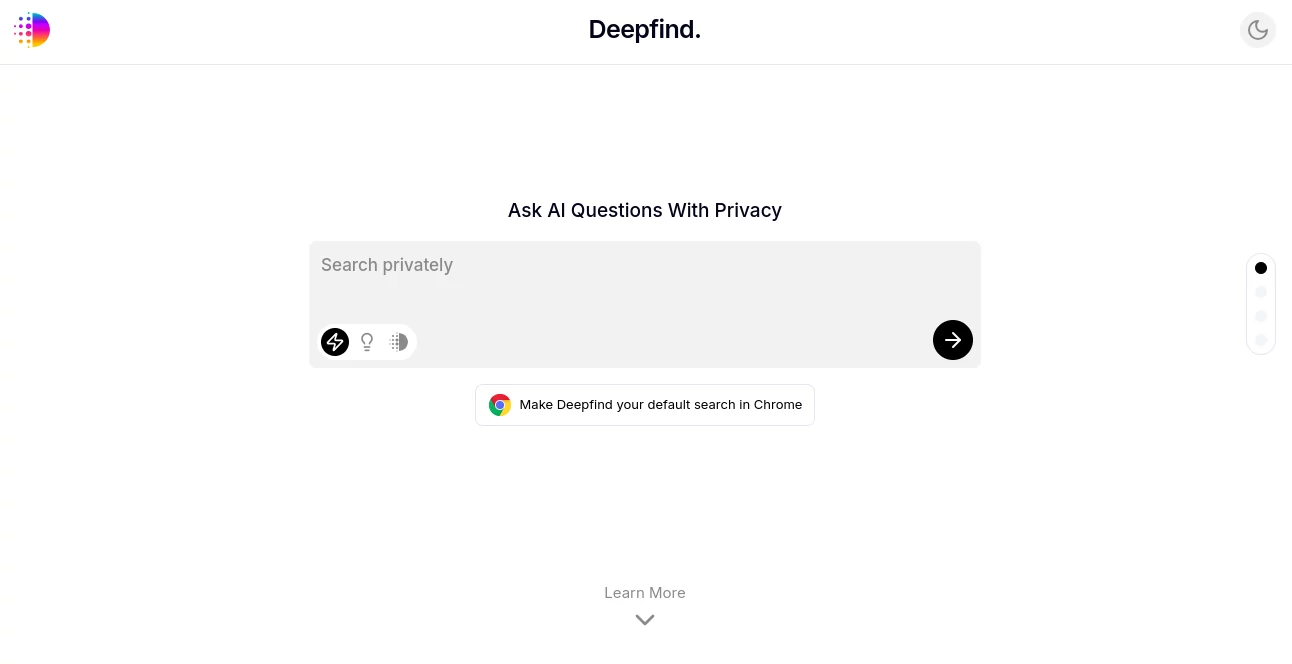Screen dimensions: 1292x664
Task: Click the bottom dot of the page indicator
Action: pos(1261,339)
